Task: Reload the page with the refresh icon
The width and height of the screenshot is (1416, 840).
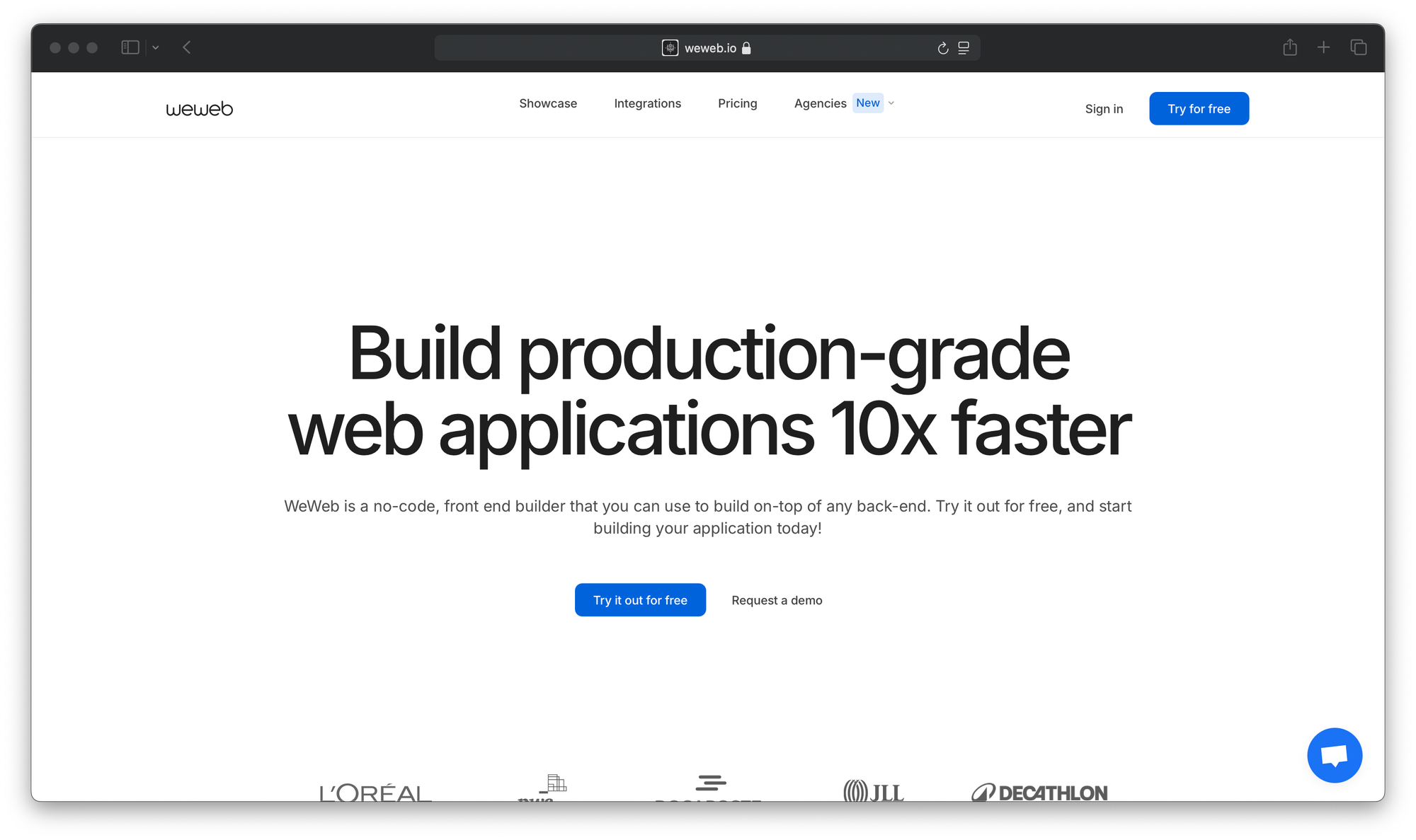Action: pos(942,48)
